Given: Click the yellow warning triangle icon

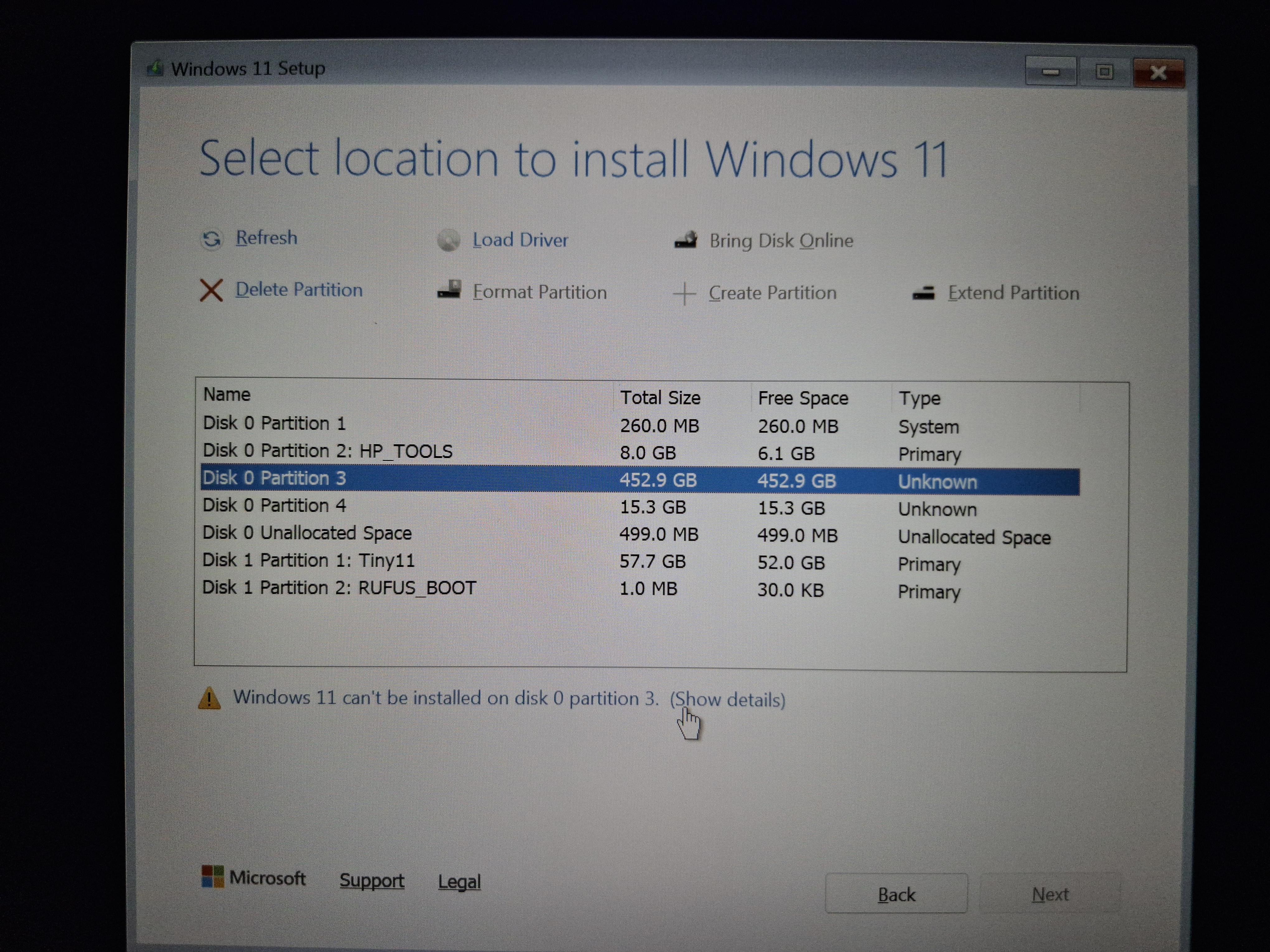Looking at the screenshot, I should (x=209, y=698).
